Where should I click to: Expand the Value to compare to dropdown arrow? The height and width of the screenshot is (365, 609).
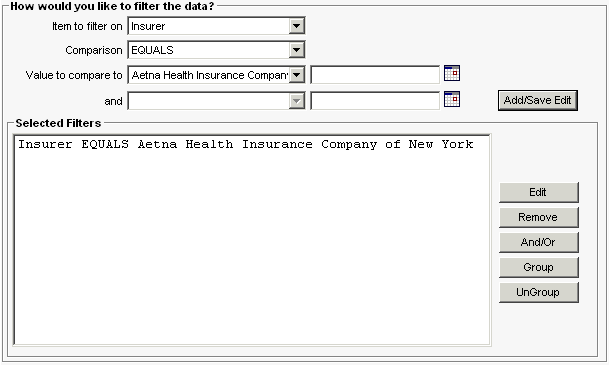point(296,75)
